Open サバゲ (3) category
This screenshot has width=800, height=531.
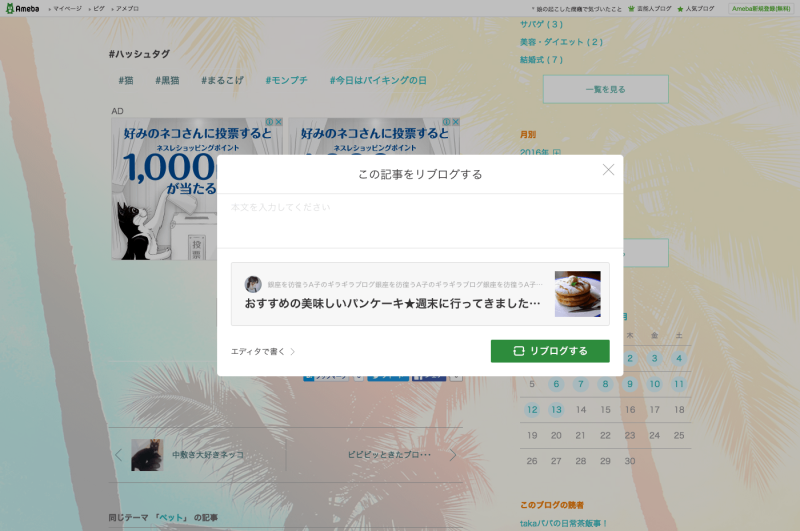541,24
